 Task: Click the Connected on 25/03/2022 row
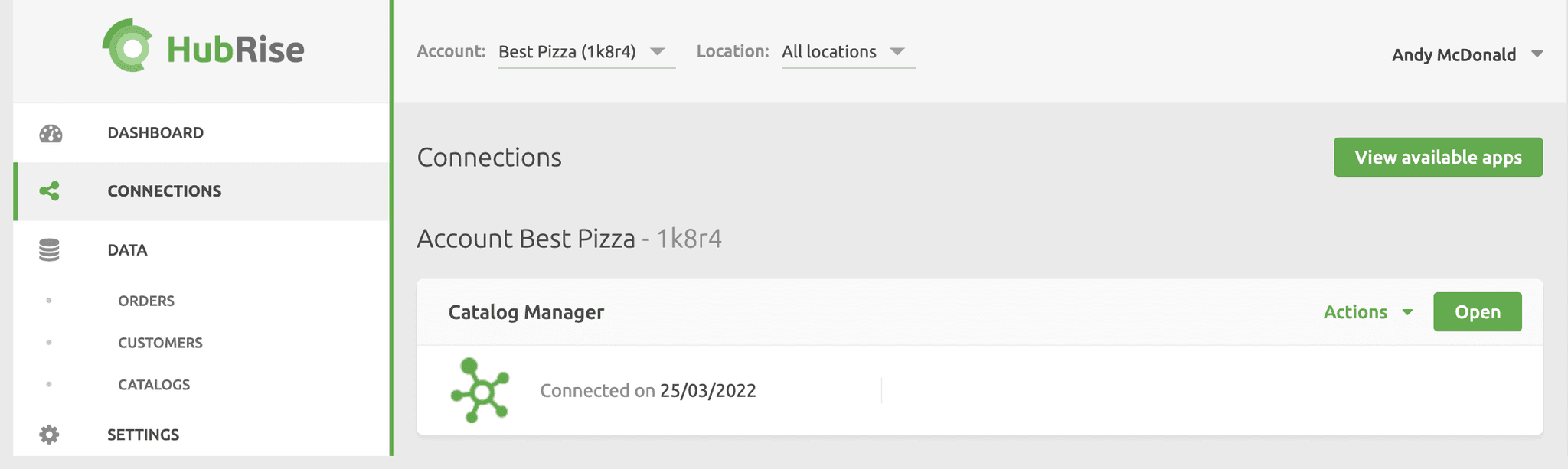[648, 390]
